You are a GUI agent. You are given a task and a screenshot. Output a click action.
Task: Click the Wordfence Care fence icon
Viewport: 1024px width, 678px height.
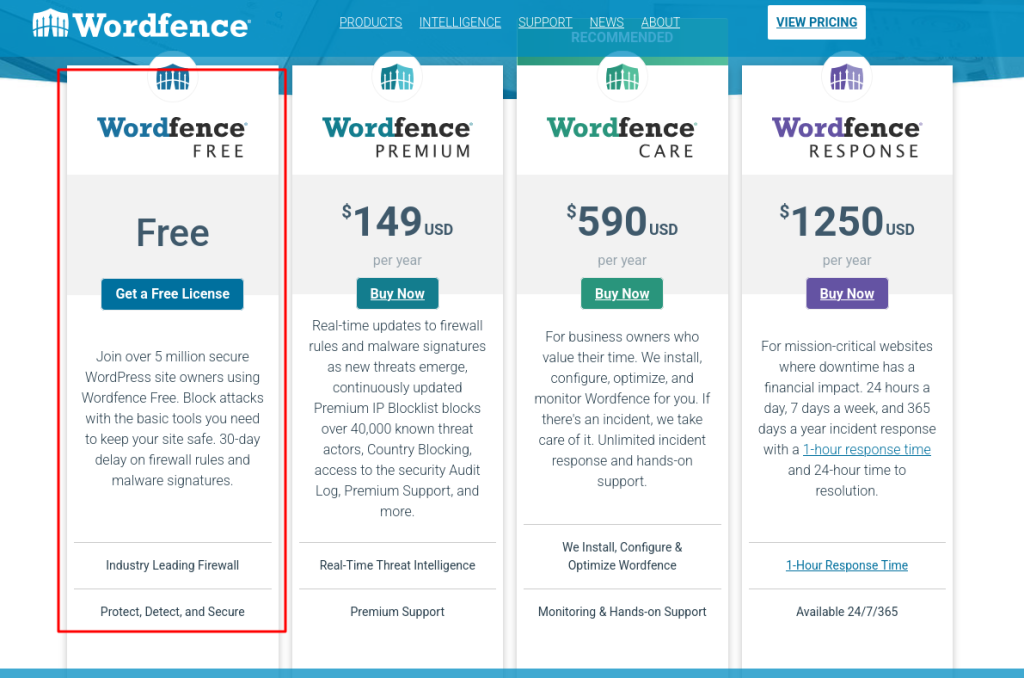pos(622,77)
